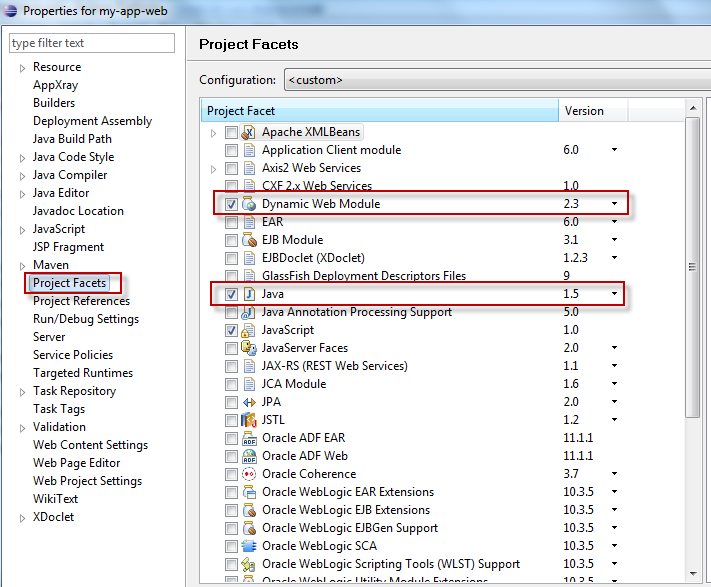
Task: Select the AppXray entry
Action: pos(55,85)
